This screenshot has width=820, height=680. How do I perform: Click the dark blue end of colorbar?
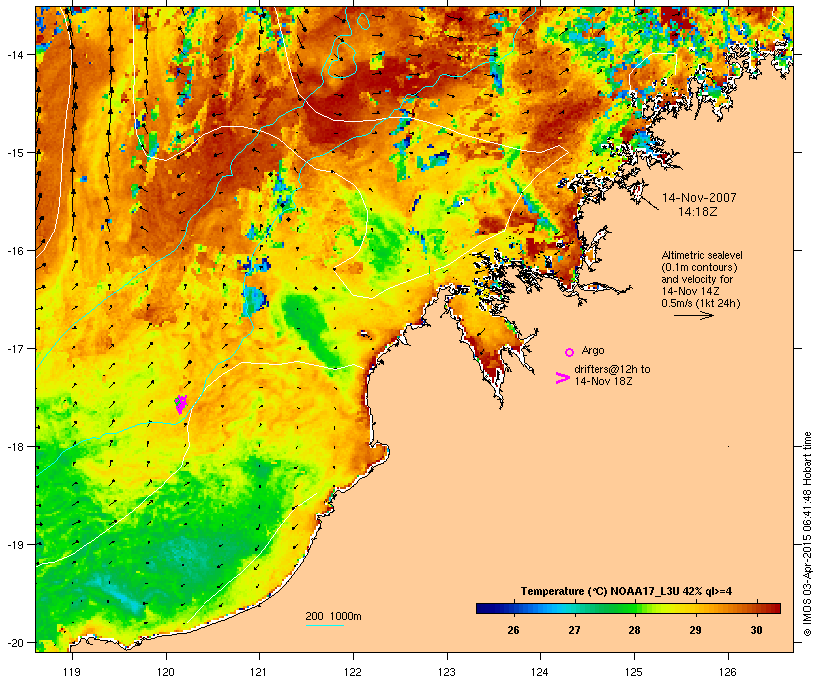pos(484,608)
